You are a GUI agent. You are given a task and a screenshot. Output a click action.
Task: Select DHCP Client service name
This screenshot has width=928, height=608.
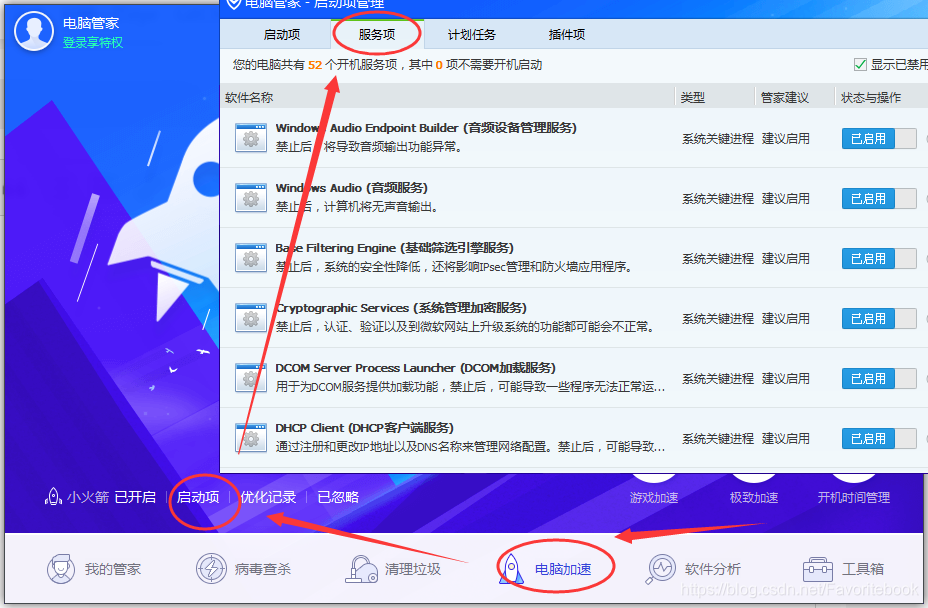point(365,427)
